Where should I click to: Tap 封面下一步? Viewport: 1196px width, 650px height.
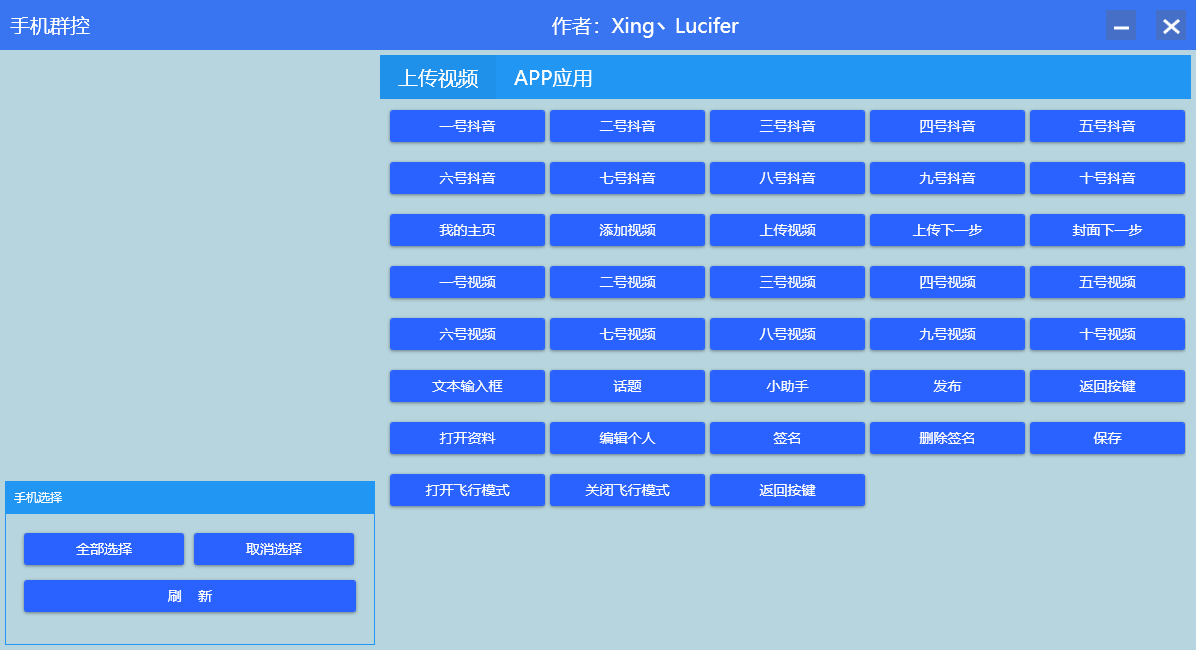point(1108,230)
